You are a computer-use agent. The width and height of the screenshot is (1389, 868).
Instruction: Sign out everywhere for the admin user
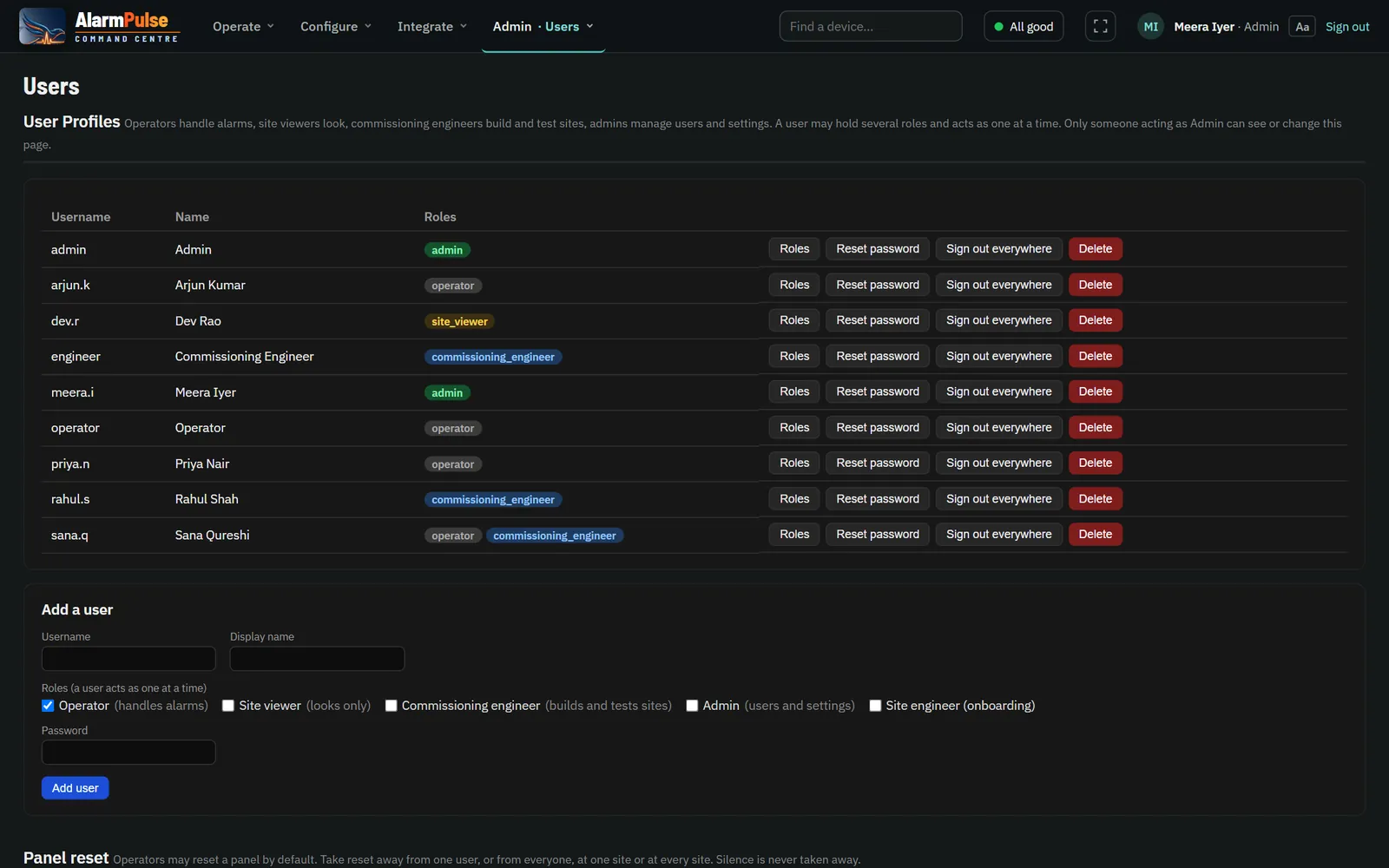998,249
